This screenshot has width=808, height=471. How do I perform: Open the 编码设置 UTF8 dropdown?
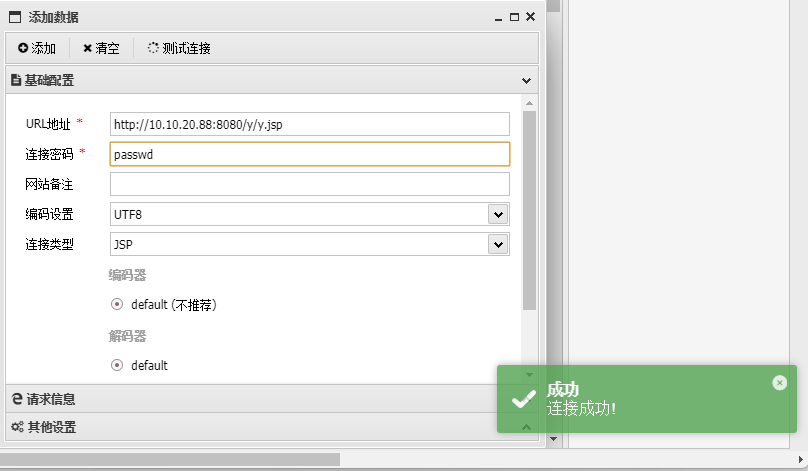(498, 214)
